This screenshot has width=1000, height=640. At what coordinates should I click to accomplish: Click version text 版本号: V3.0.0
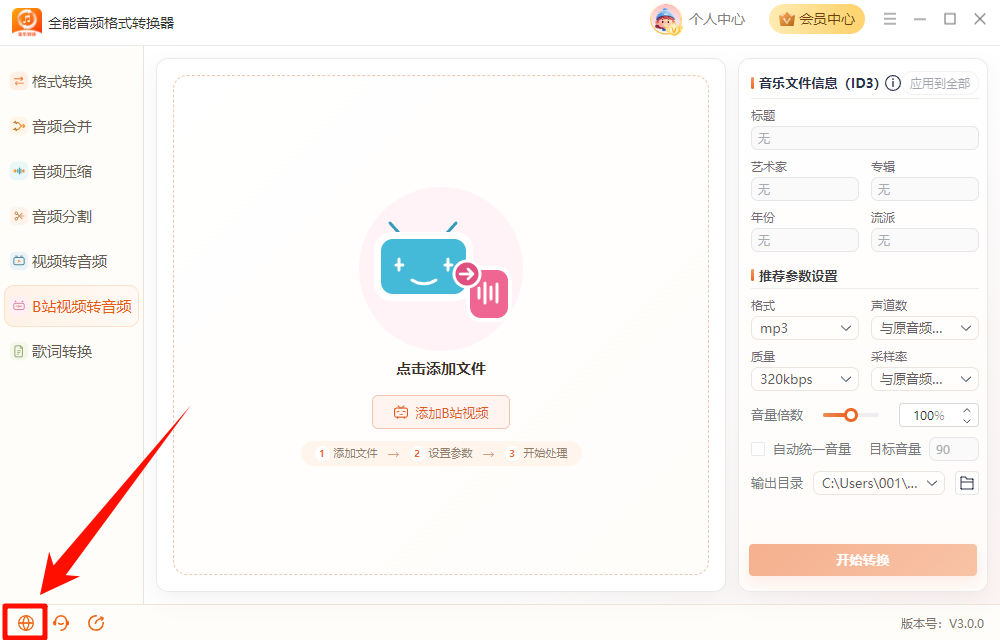[x=942, y=623]
